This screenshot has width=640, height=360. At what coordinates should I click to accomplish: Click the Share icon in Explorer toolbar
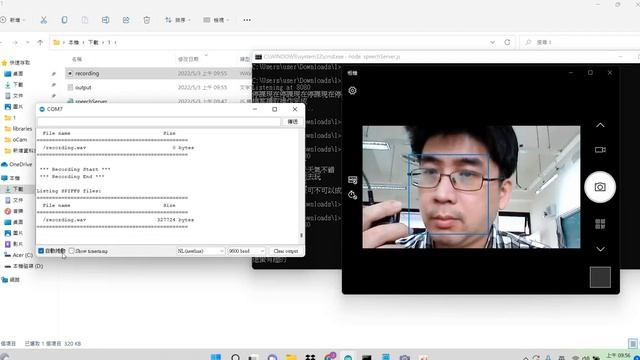(x=126, y=20)
